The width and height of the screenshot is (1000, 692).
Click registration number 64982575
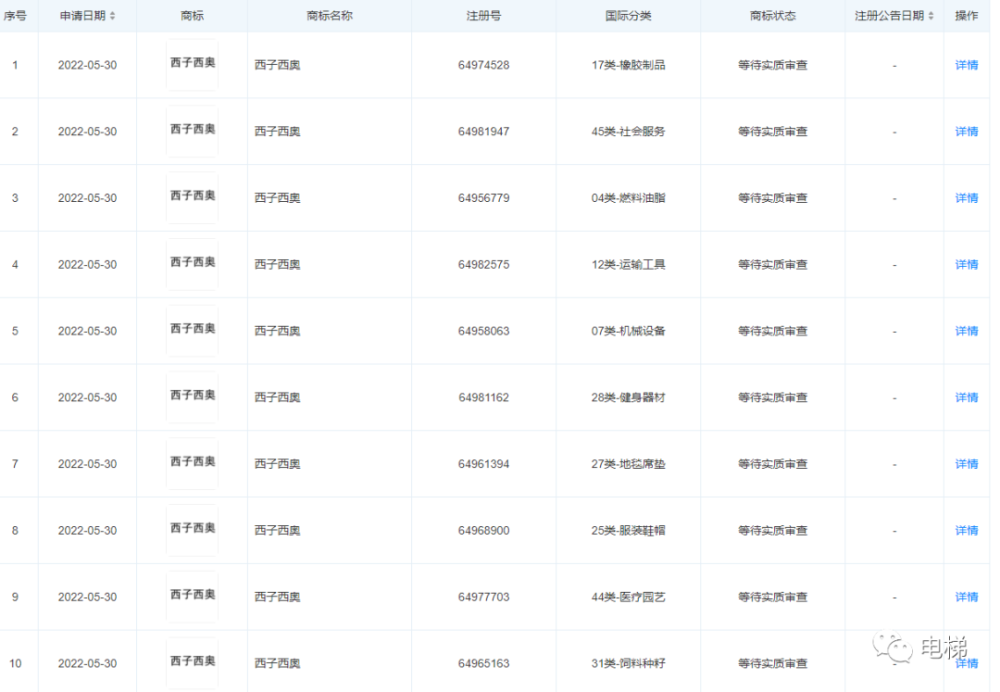click(483, 265)
